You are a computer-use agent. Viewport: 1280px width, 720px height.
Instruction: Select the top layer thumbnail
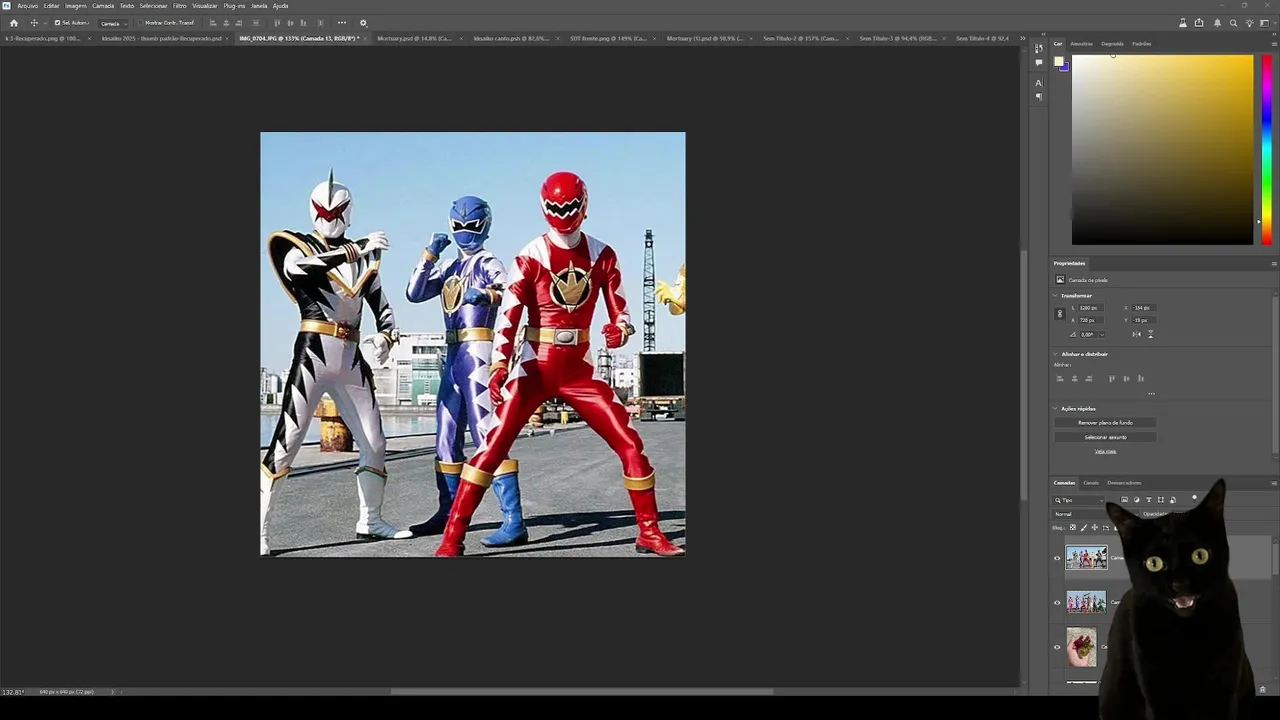(1086, 558)
